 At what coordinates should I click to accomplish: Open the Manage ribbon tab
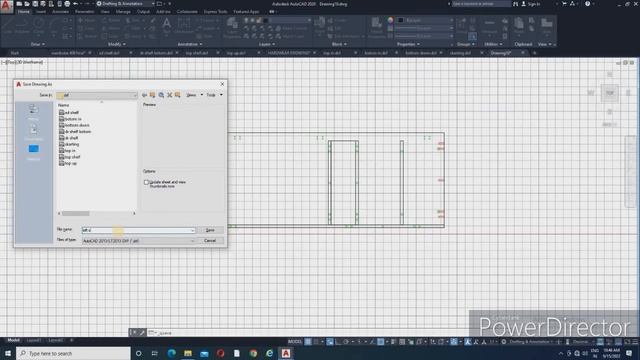(x=123, y=12)
